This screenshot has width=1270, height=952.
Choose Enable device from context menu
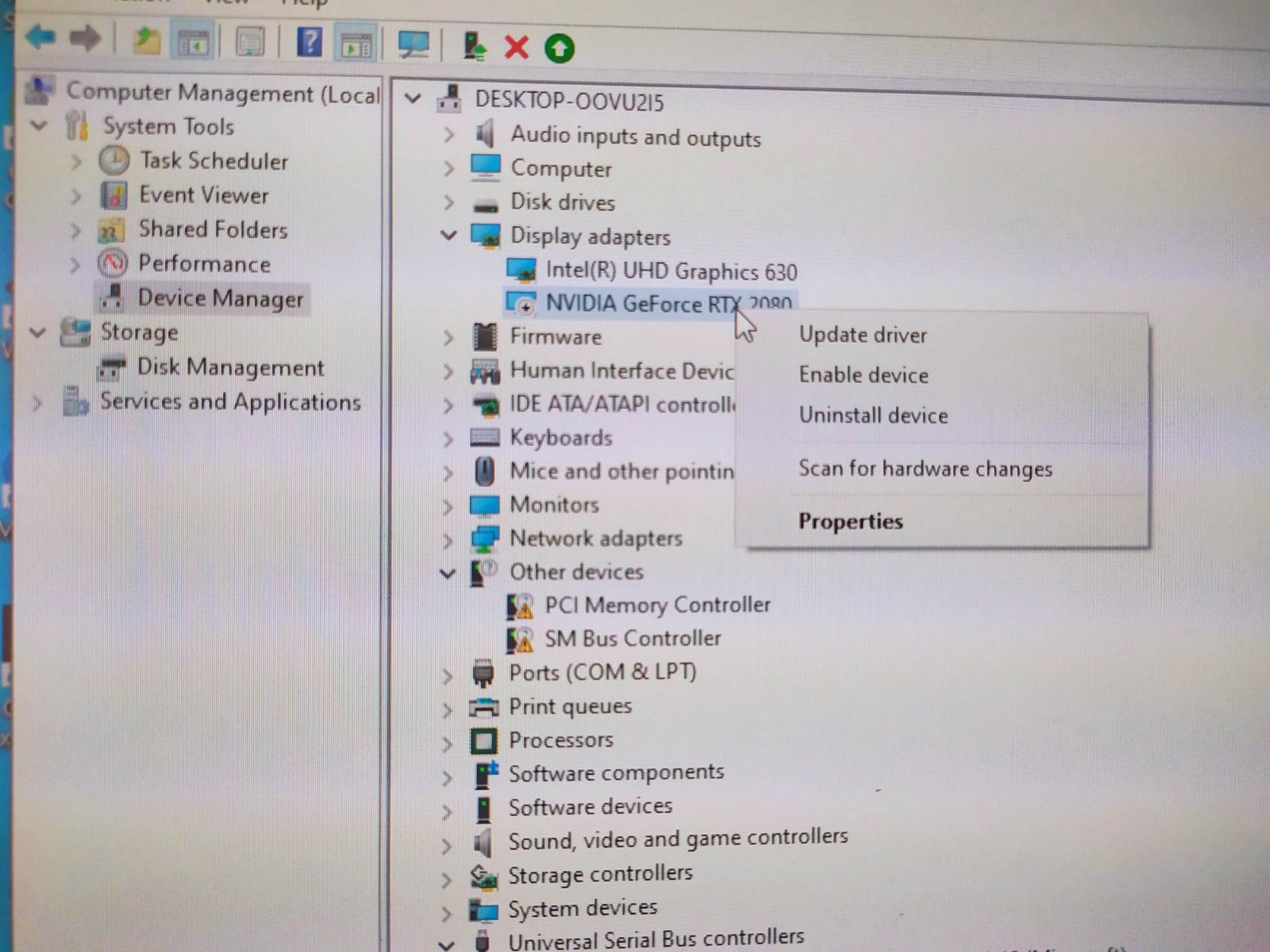[x=864, y=374]
